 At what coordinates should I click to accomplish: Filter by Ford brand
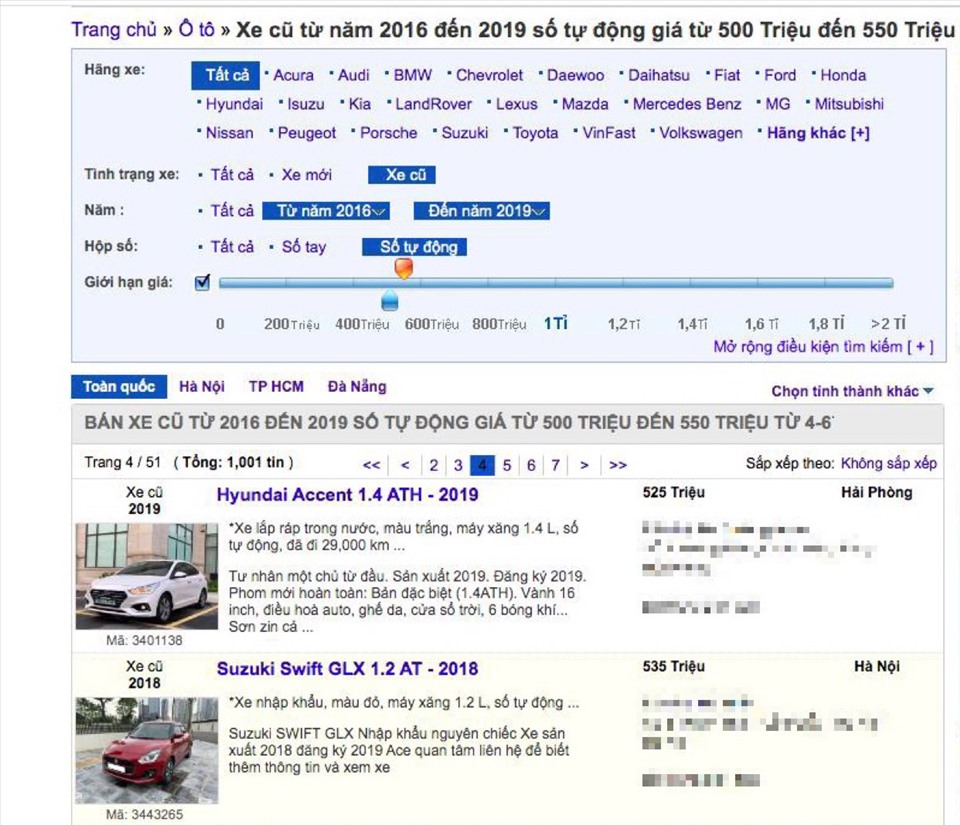coord(779,75)
